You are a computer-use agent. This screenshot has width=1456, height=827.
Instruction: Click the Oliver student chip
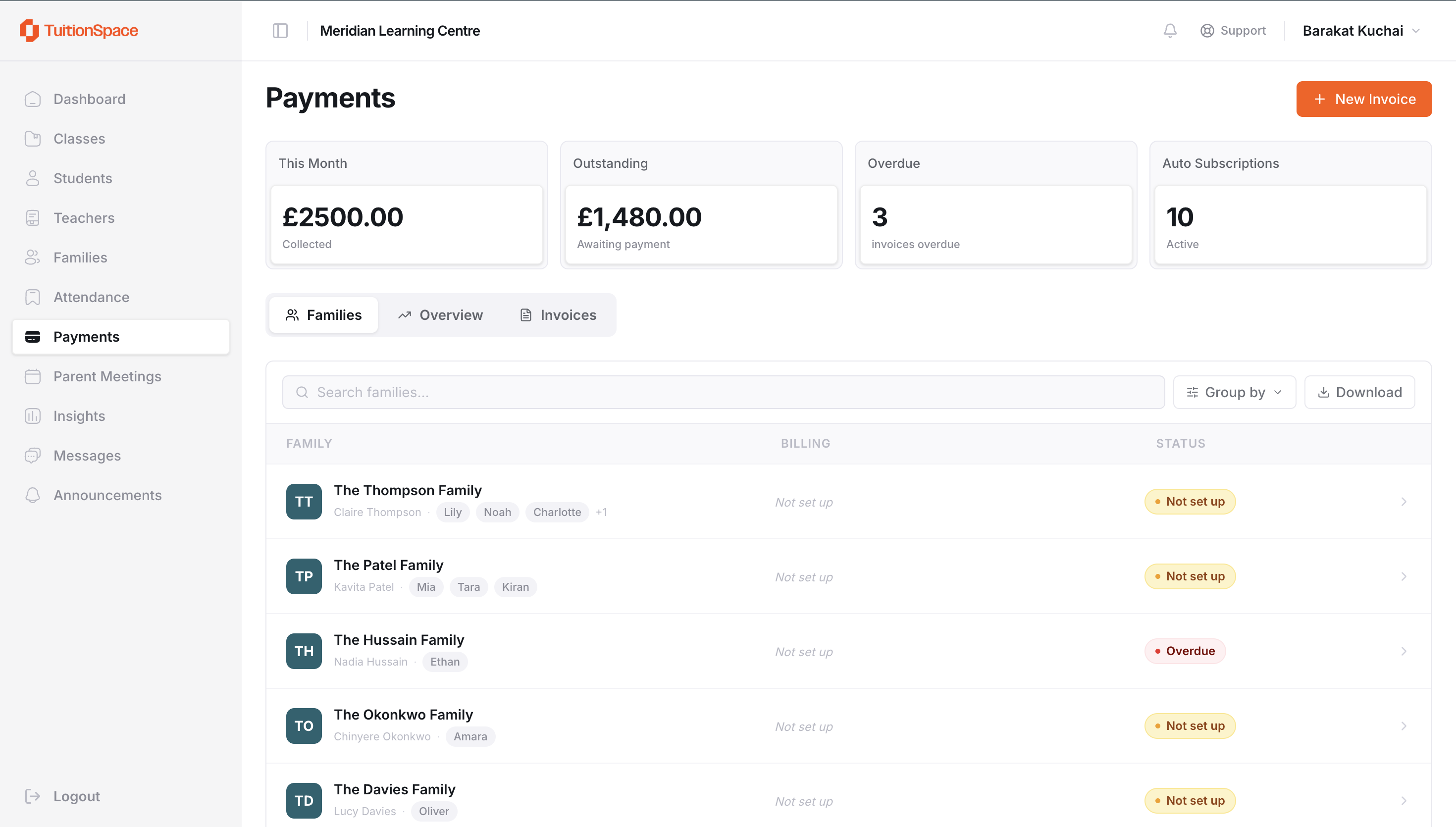click(434, 812)
